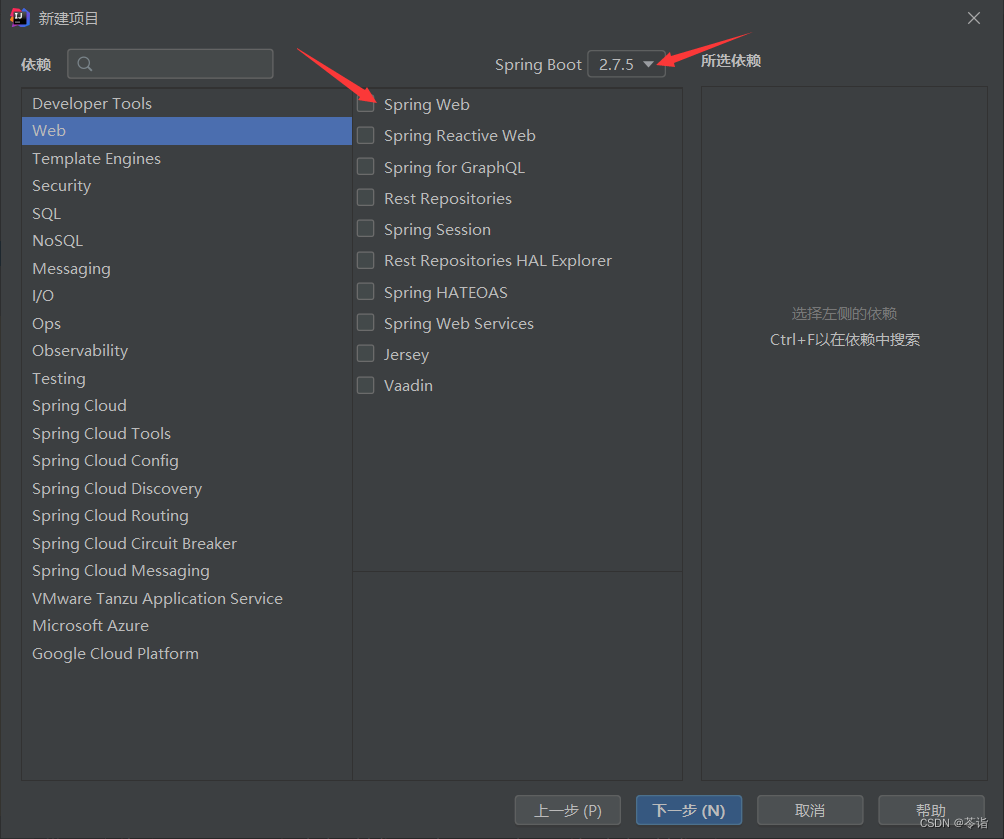Cancel with the 取消 button

[810, 810]
